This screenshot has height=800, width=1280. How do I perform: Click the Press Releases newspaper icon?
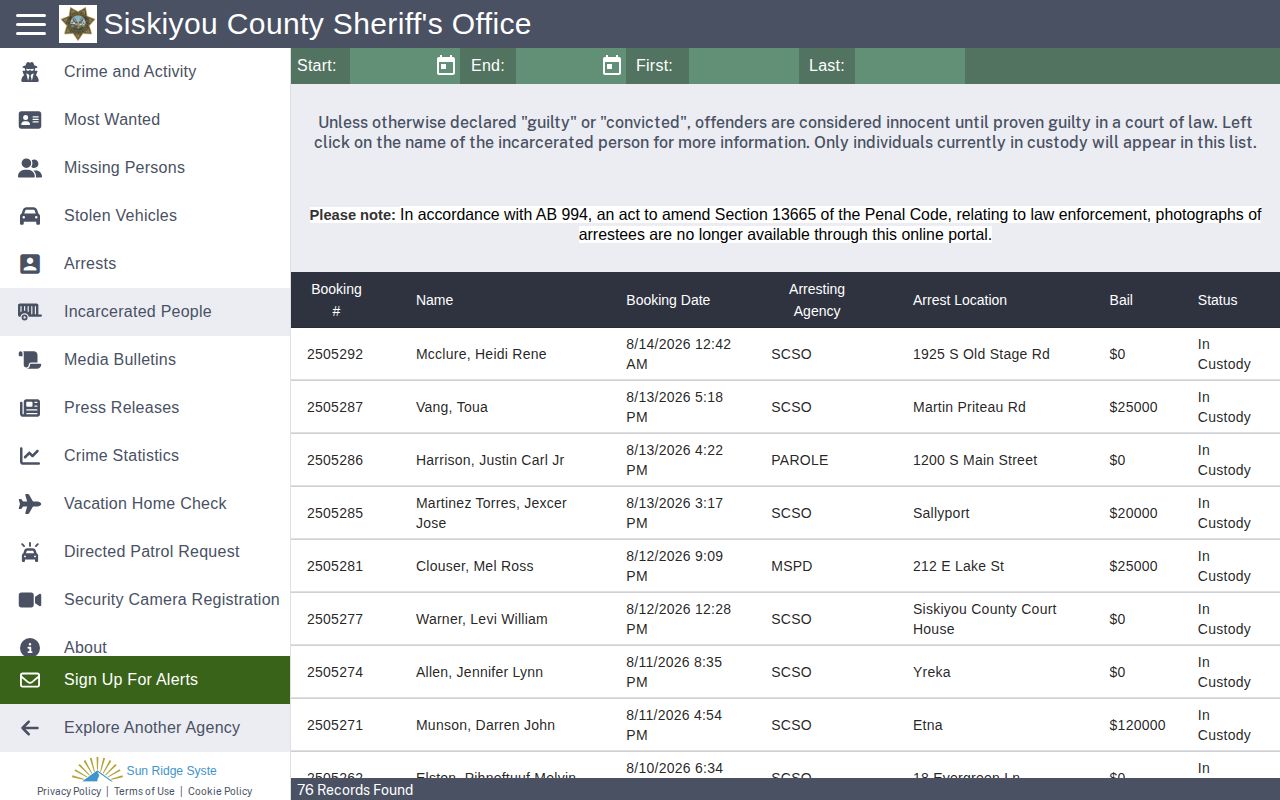[30, 408]
